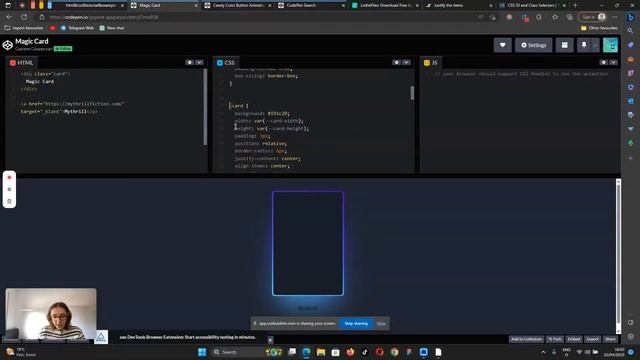This screenshot has height=360, width=640.
Task: Click trash icon on recorder widget
Action: click(9, 201)
